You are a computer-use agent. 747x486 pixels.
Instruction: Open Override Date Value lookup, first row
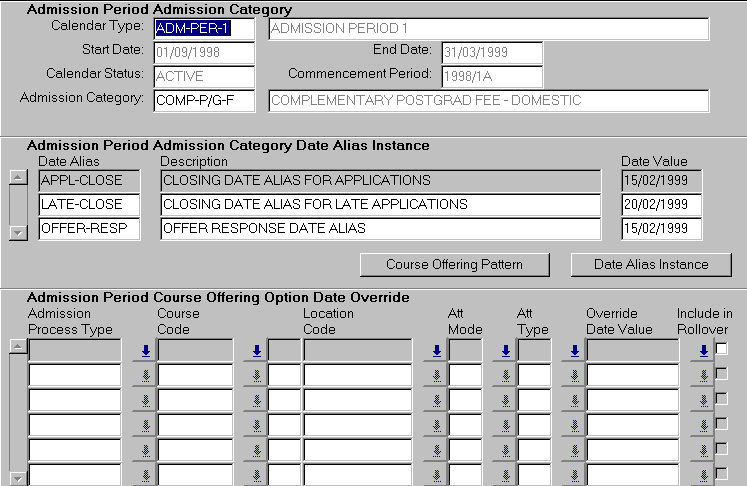[703, 350]
